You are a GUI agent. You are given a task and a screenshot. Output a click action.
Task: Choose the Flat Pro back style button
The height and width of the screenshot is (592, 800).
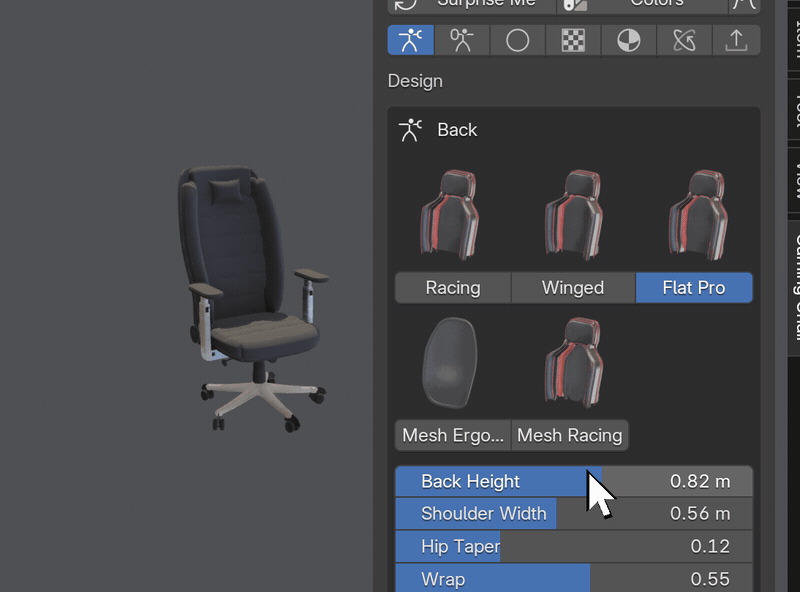pos(694,288)
